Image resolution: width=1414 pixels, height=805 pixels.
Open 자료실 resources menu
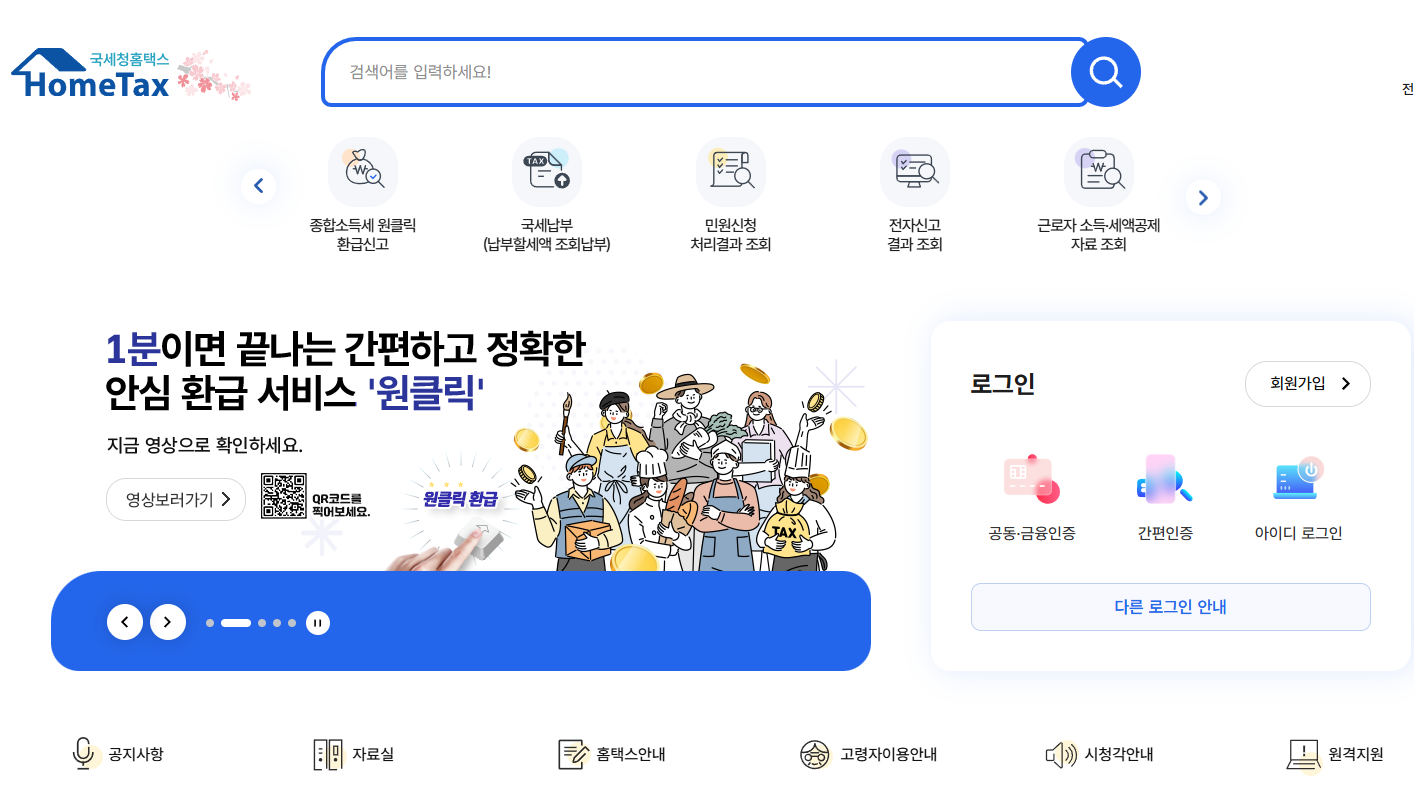354,754
